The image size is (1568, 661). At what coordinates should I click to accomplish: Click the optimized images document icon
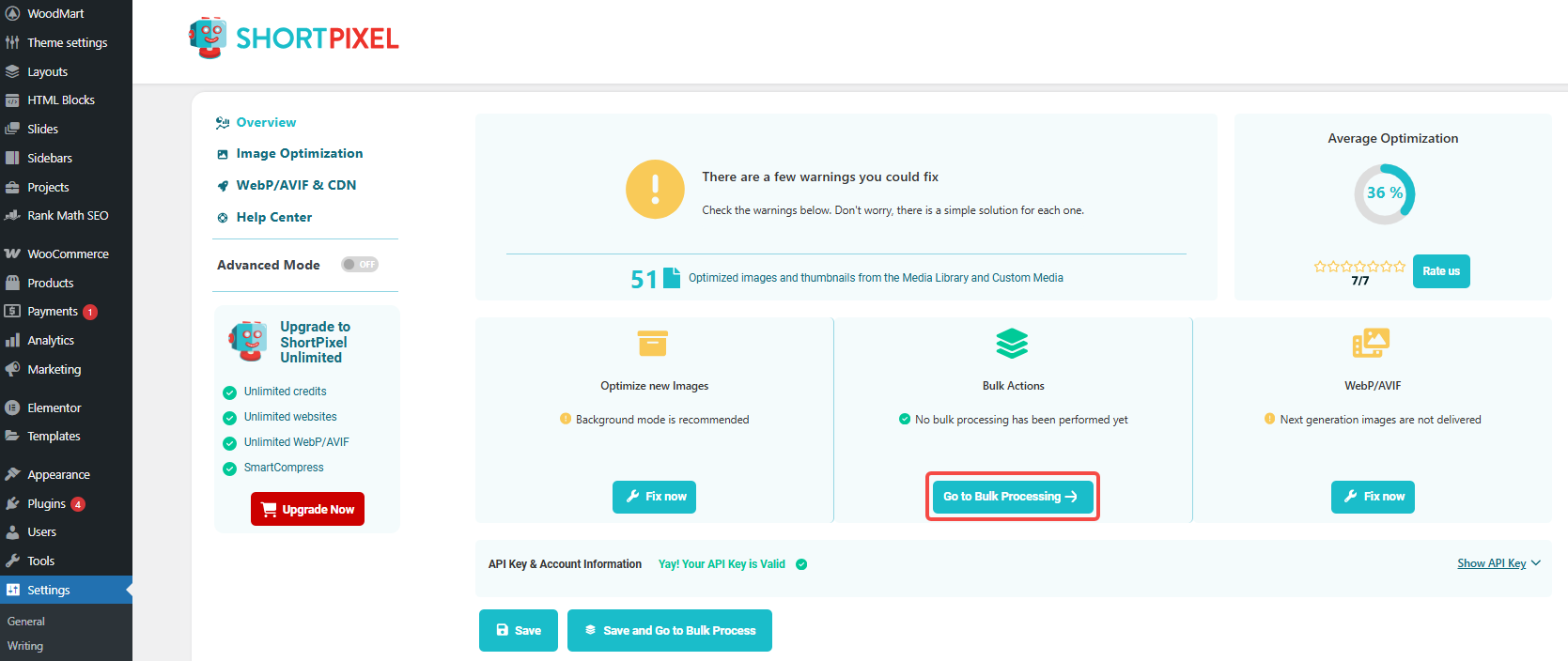672,278
